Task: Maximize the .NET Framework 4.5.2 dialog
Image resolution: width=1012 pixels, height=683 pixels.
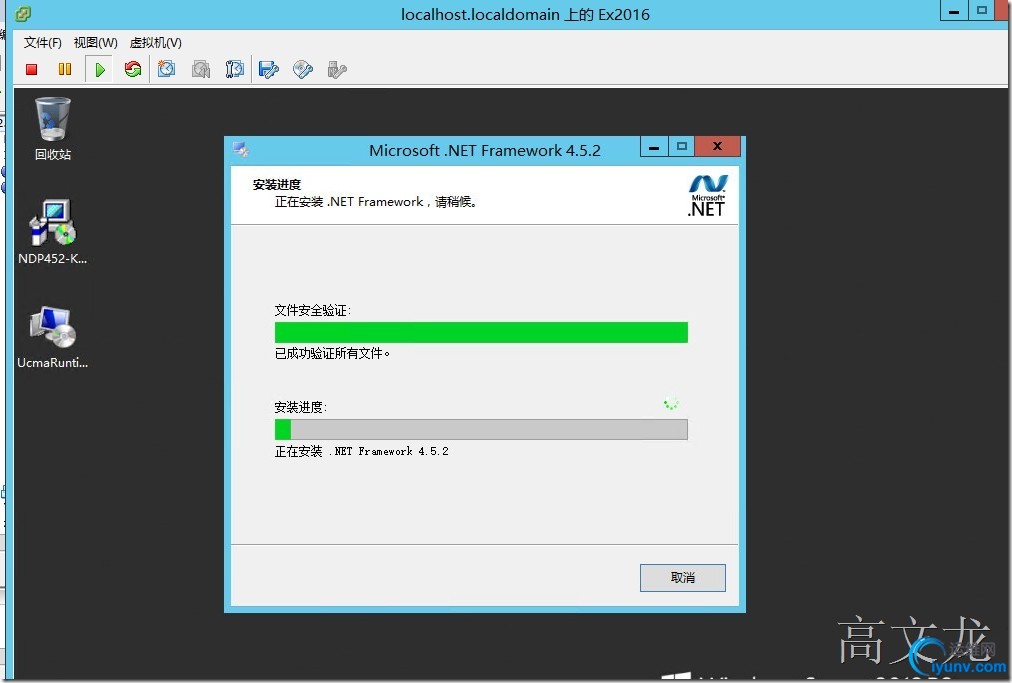Action: click(682, 147)
